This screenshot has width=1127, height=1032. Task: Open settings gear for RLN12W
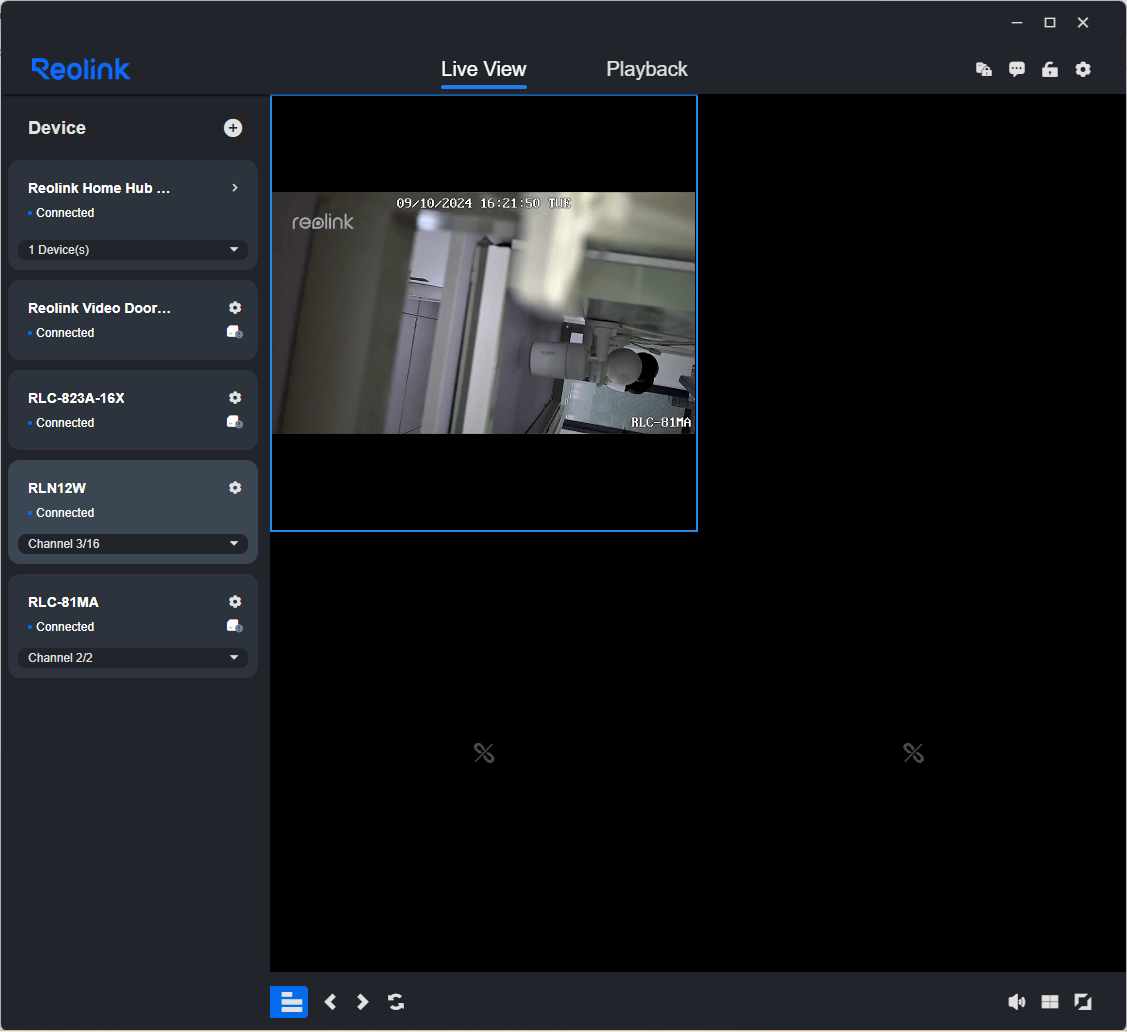(x=235, y=487)
